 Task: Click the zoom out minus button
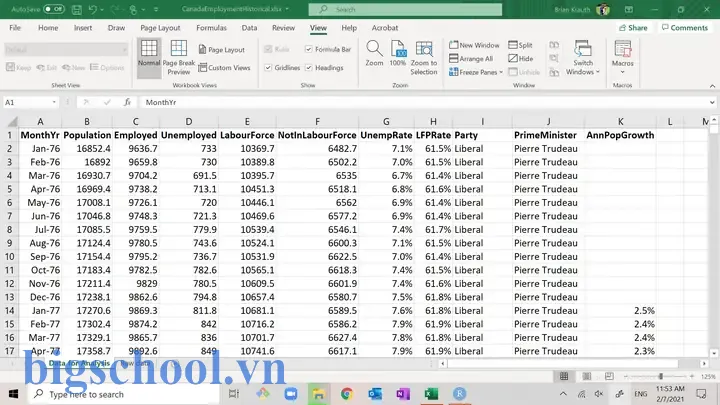tap(625, 377)
